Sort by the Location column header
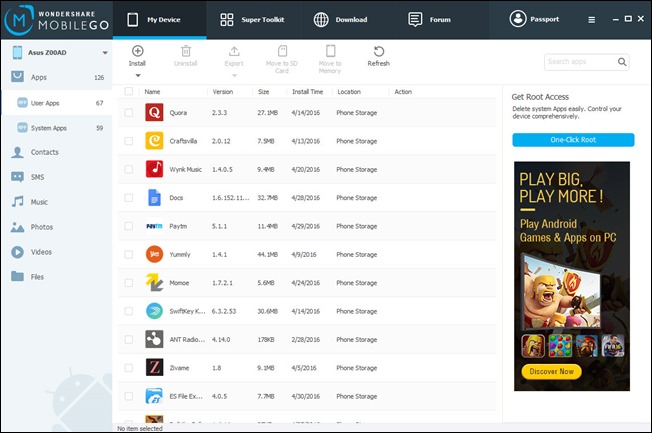This screenshot has height=433, width=652. tap(349, 92)
